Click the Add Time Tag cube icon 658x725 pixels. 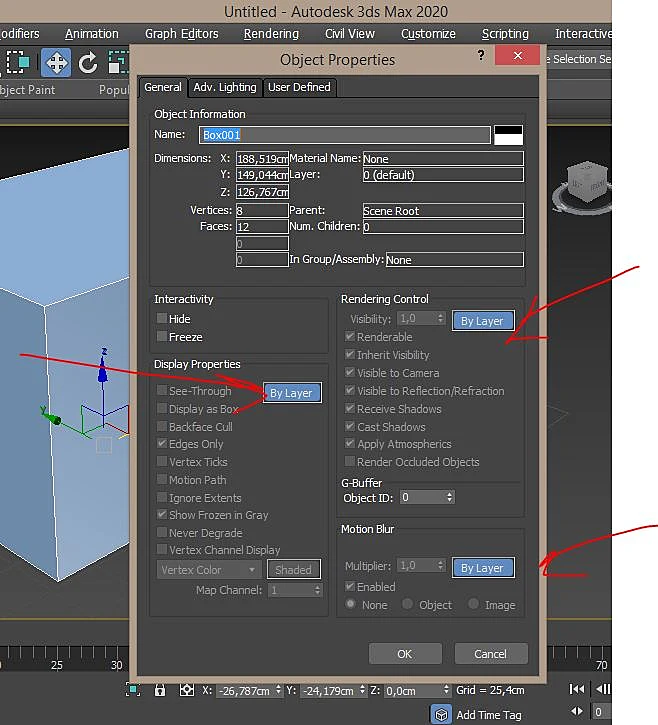[441, 714]
